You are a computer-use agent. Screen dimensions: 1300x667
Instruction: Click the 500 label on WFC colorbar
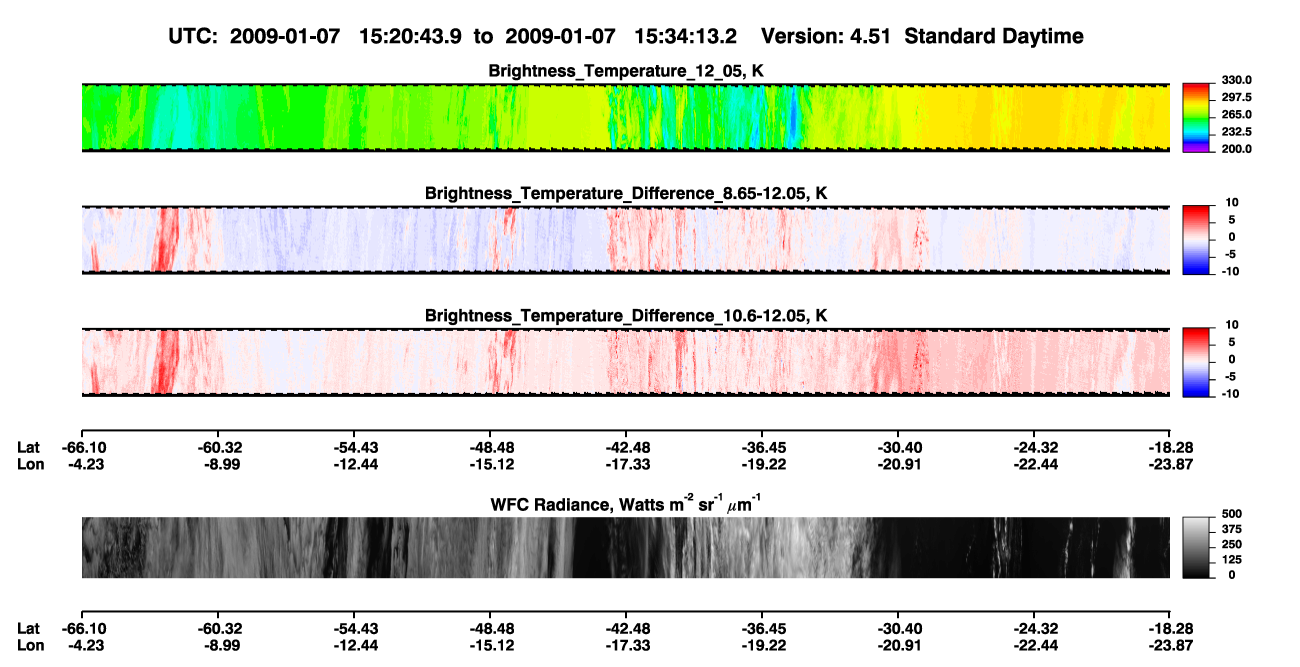(1230, 514)
